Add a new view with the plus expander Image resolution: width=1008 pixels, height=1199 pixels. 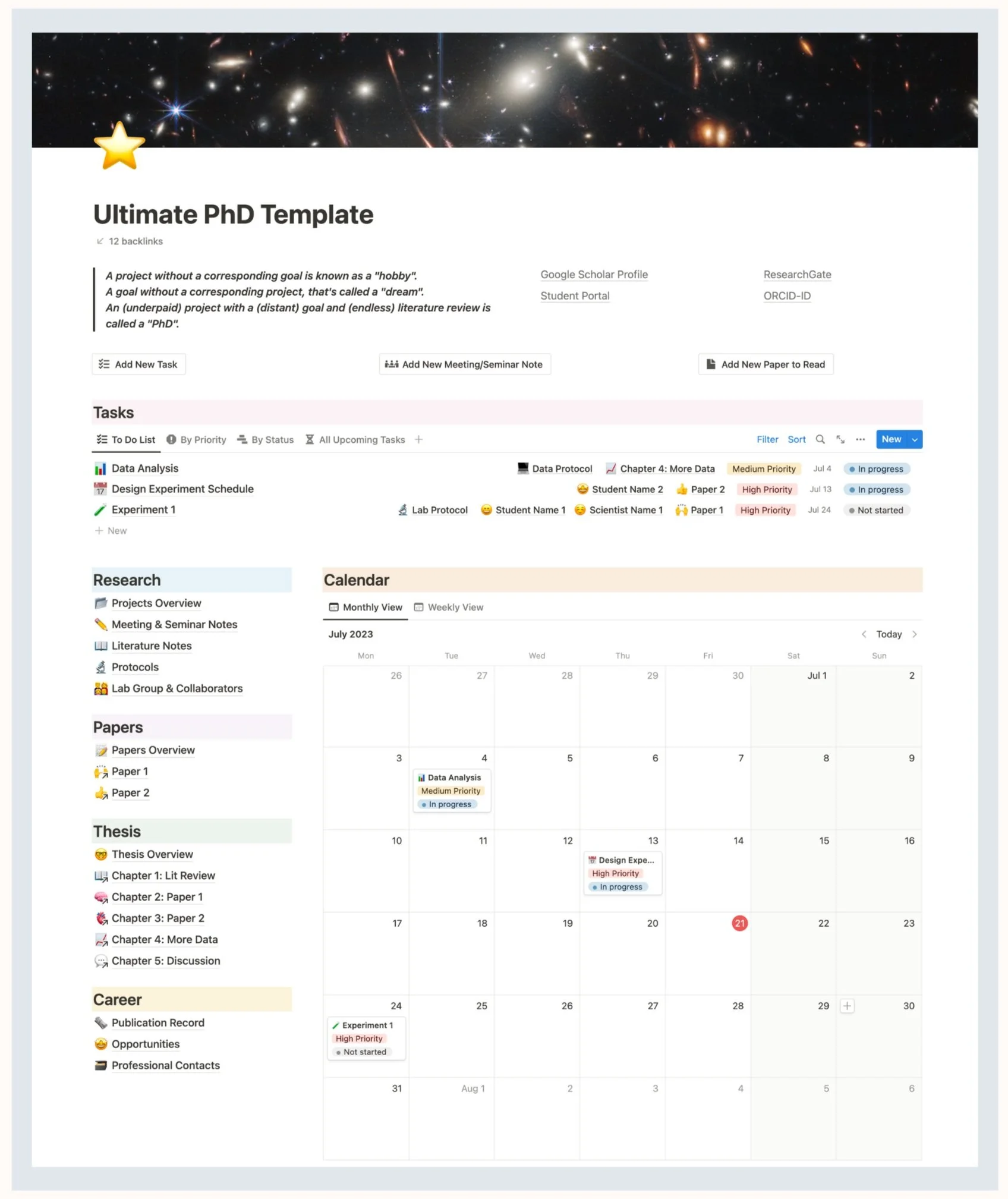click(419, 439)
